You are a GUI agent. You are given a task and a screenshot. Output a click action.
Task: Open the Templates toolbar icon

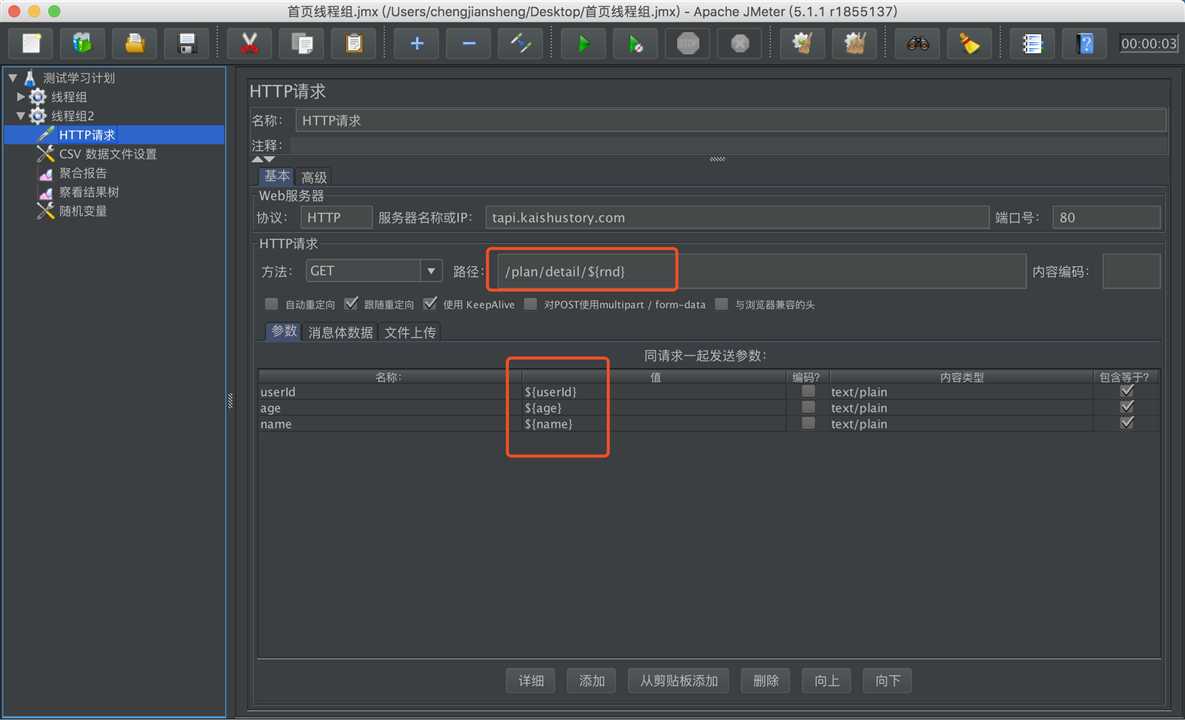[82, 43]
